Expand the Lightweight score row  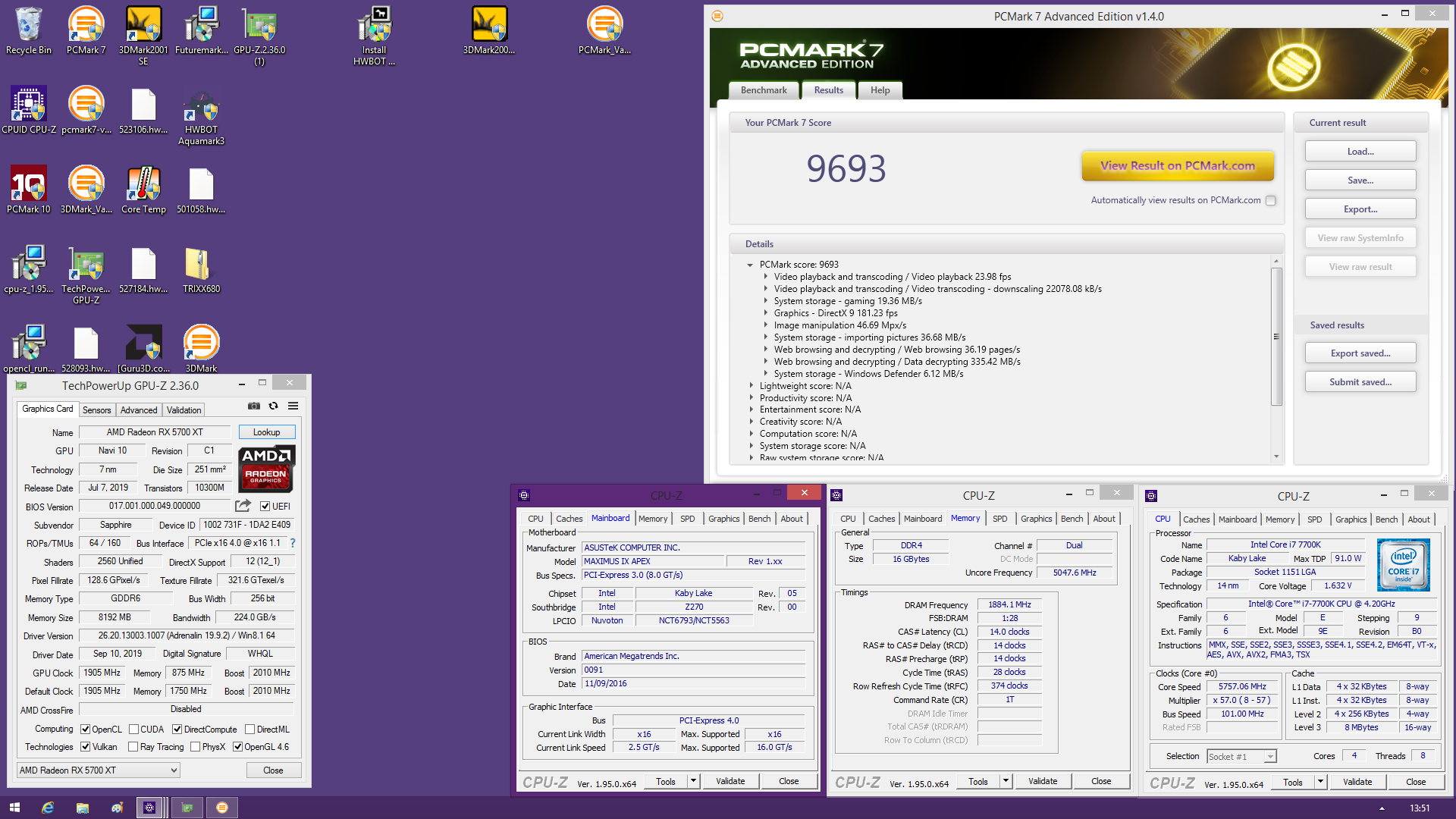point(751,386)
